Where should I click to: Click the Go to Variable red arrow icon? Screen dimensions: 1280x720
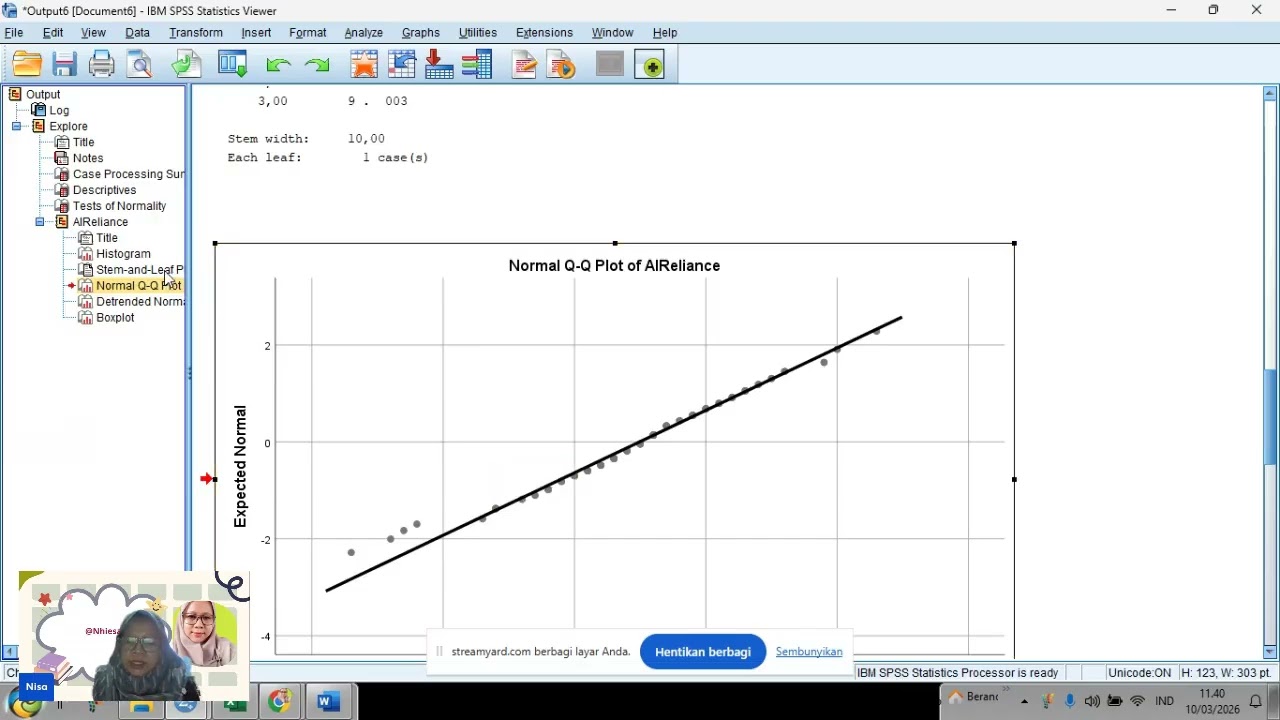[439, 65]
